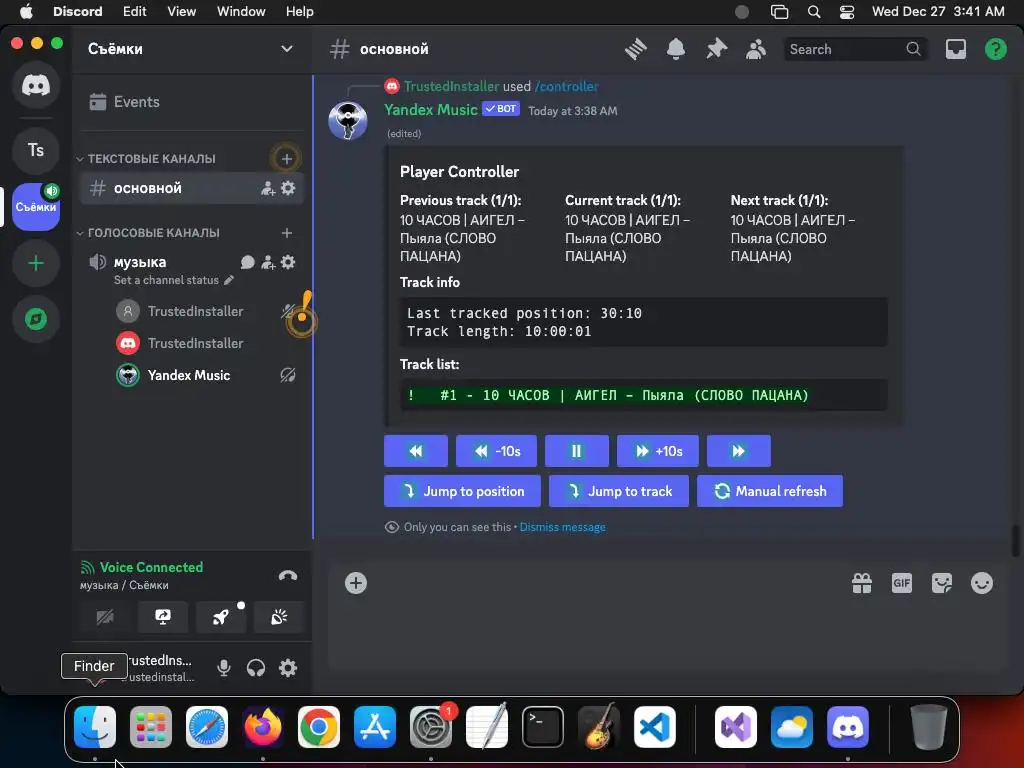1024x768 pixels.
Task: Open Terminal from the Dock
Action: (x=543, y=727)
